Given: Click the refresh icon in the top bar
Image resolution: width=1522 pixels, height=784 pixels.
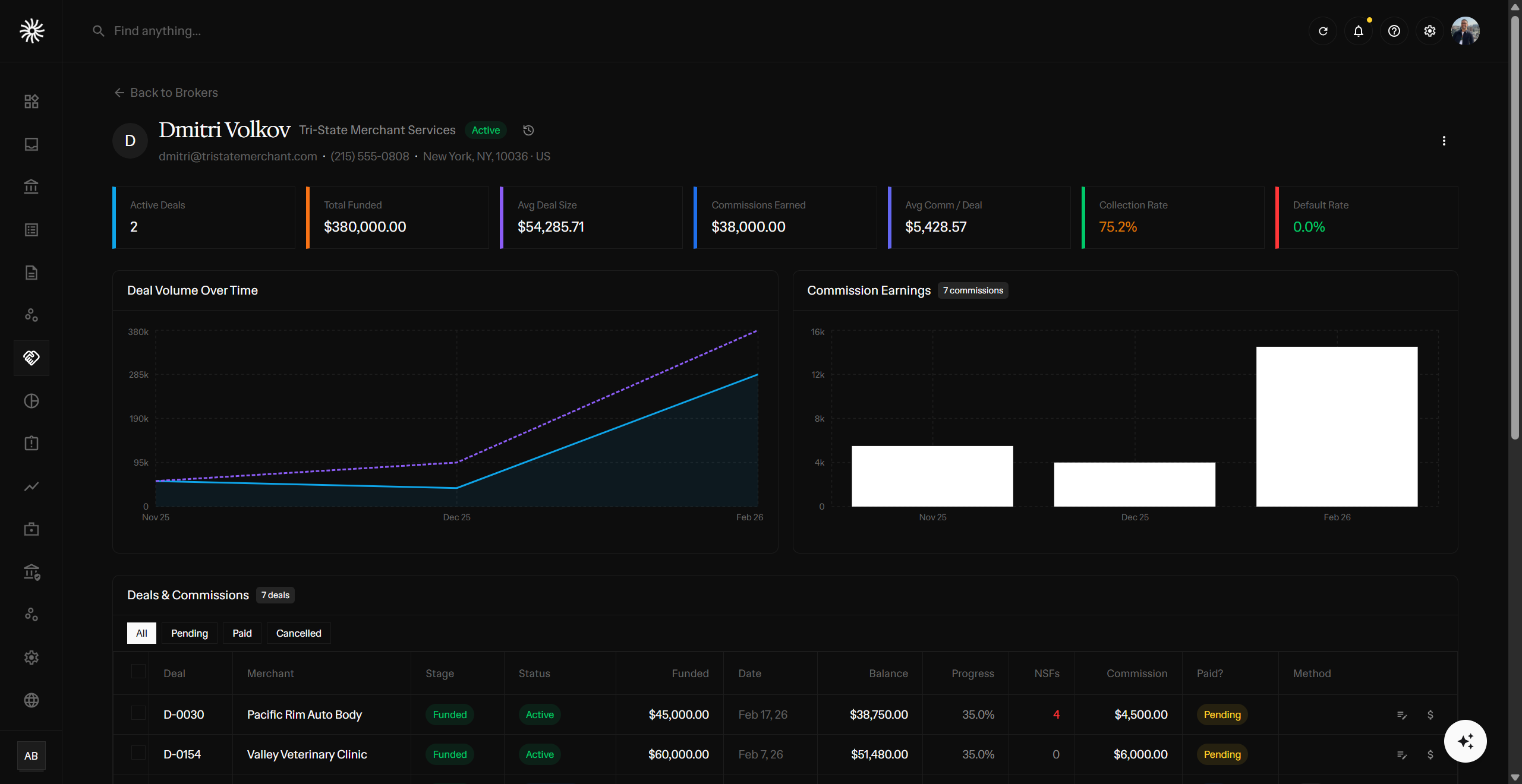Looking at the screenshot, I should 1323,31.
